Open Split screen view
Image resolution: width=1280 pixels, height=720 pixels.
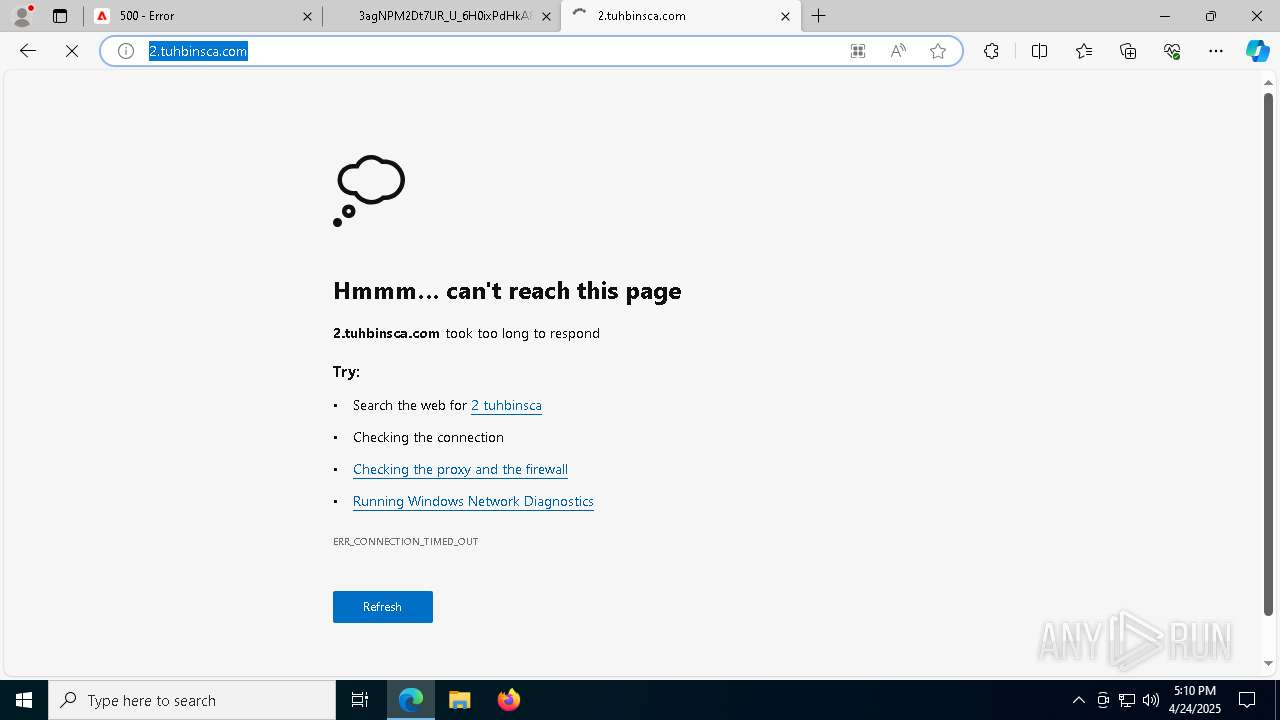(x=1039, y=51)
